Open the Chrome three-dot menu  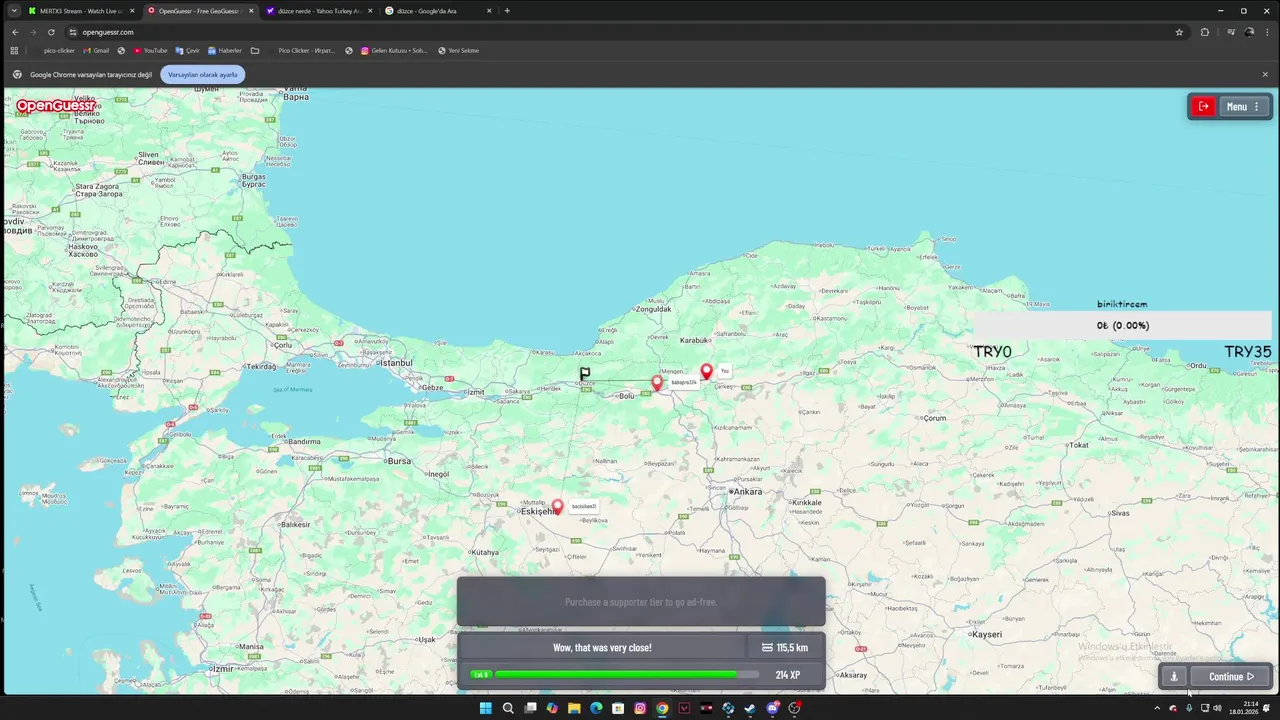point(1266,32)
